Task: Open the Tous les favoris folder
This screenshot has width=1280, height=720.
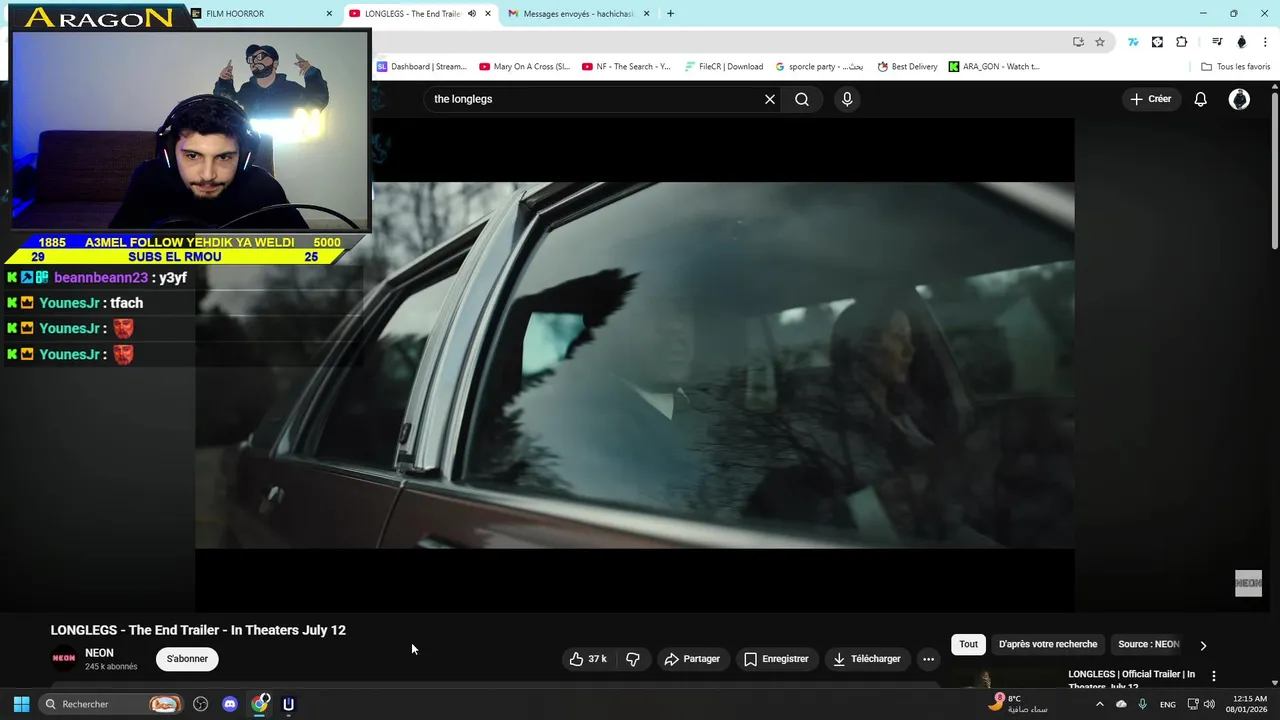Action: (x=1235, y=67)
